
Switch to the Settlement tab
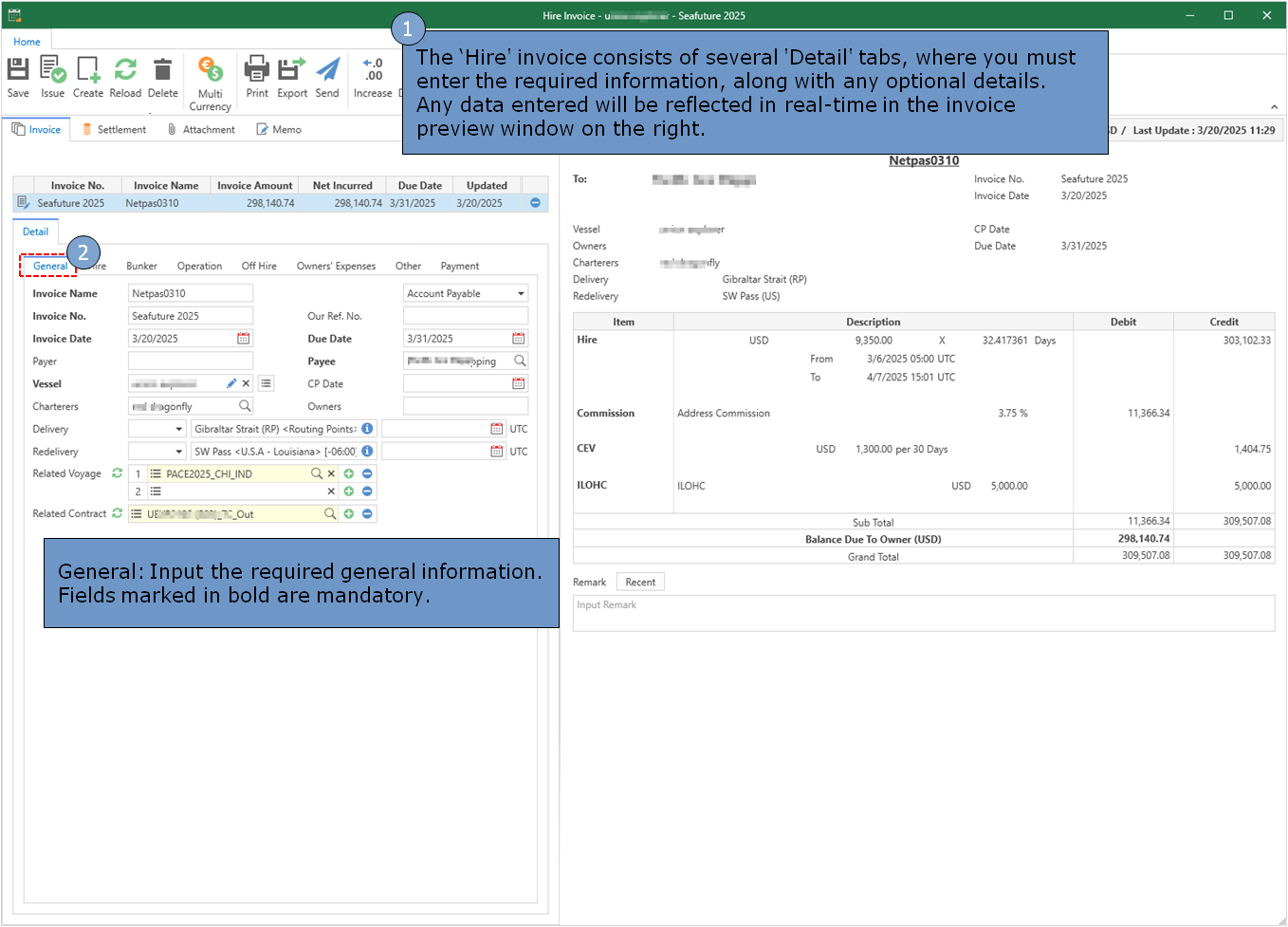[114, 130]
